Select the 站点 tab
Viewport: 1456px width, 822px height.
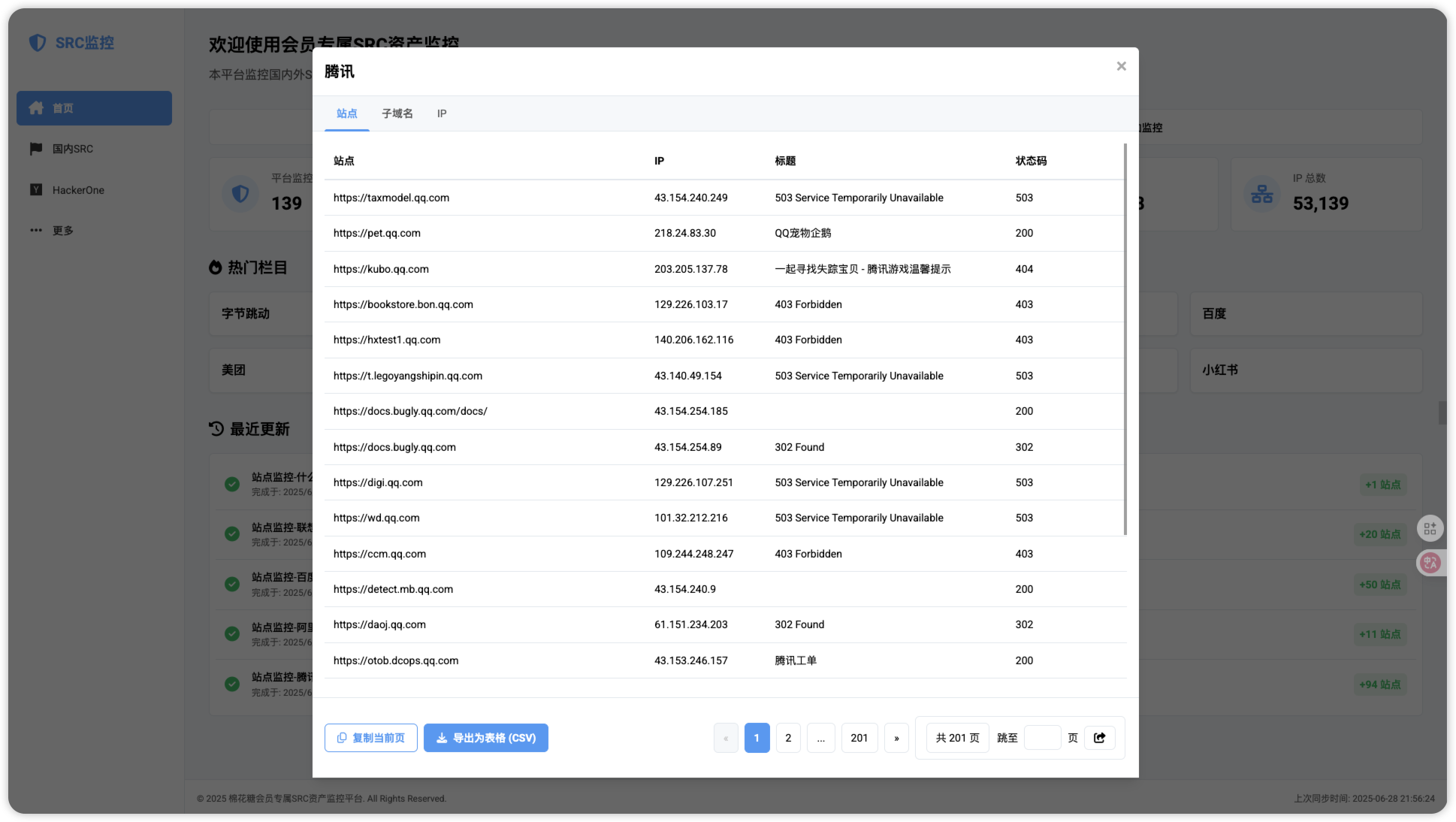tap(346, 113)
